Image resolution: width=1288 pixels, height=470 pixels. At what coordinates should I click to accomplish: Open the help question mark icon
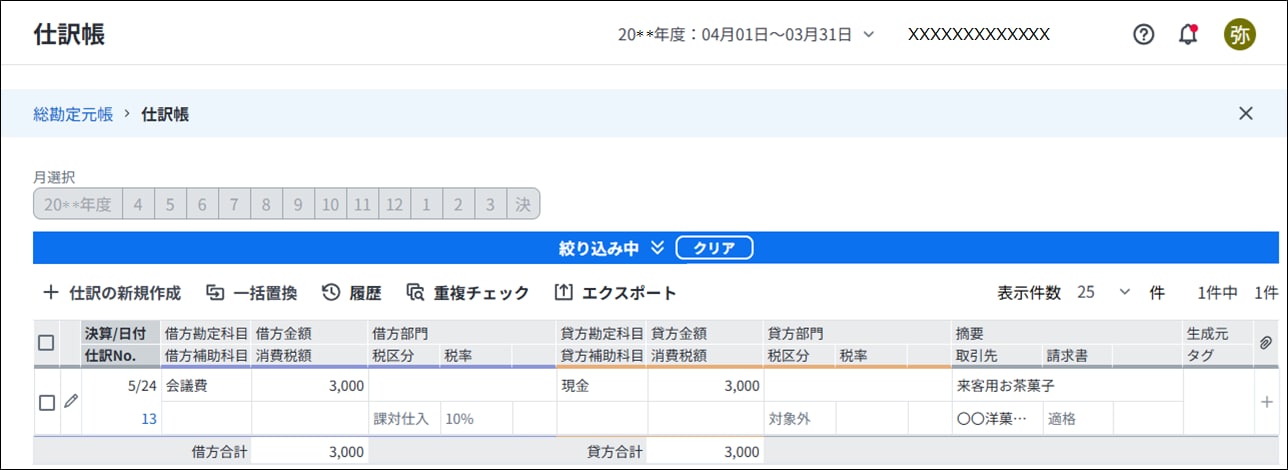(1143, 34)
